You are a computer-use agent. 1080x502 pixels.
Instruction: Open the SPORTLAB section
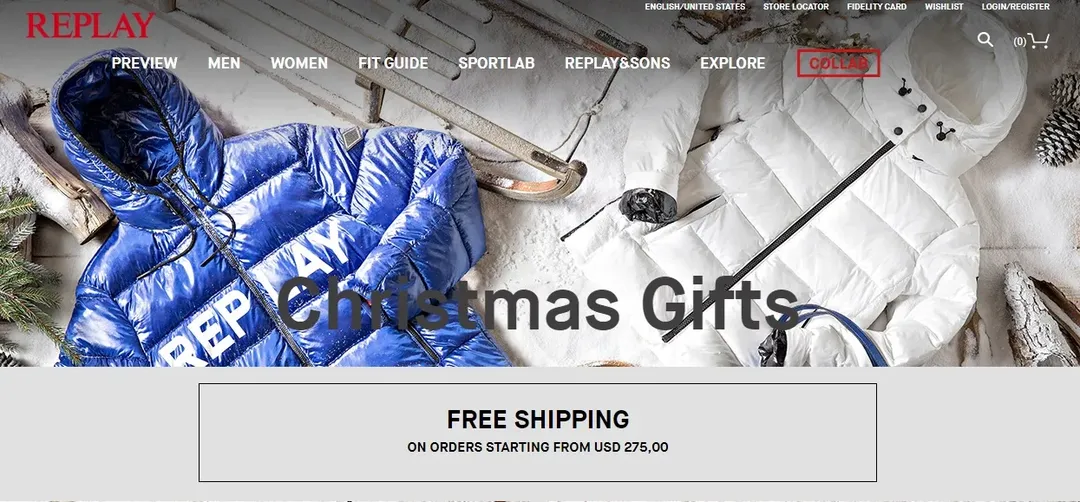click(x=497, y=63)
